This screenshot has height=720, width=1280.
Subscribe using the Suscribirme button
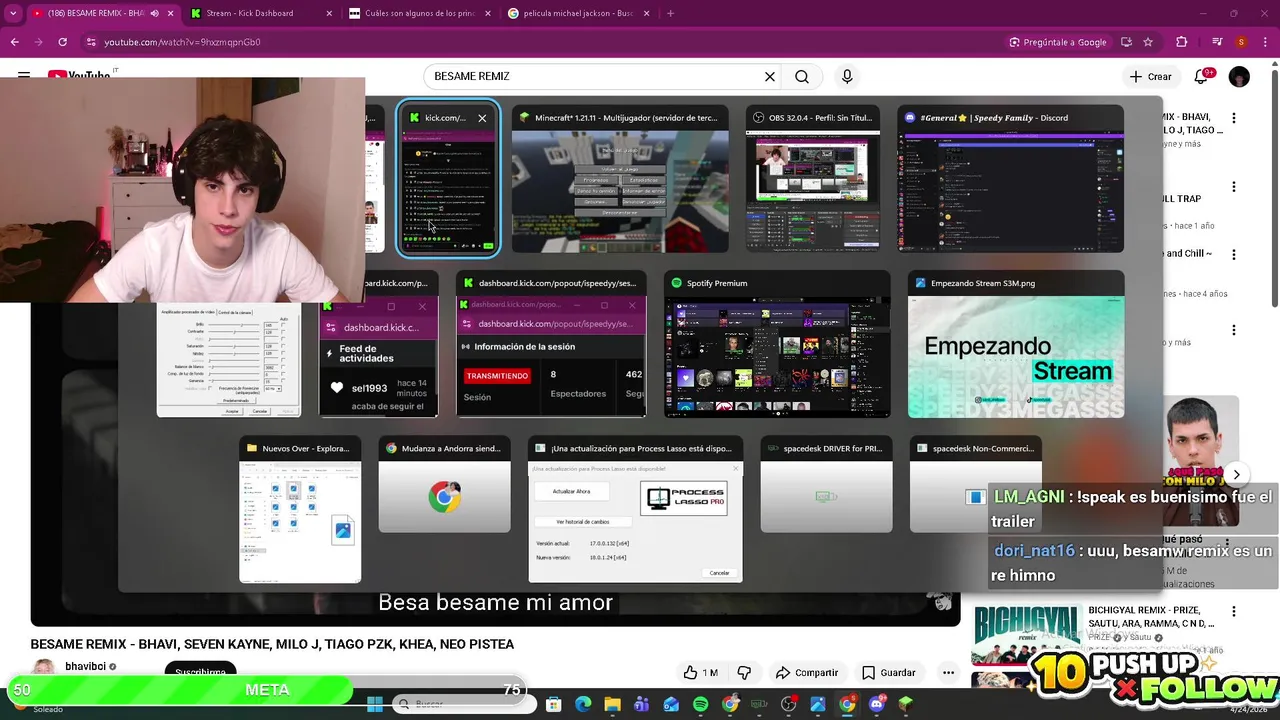pyautogui.click(x=200, y=672)
